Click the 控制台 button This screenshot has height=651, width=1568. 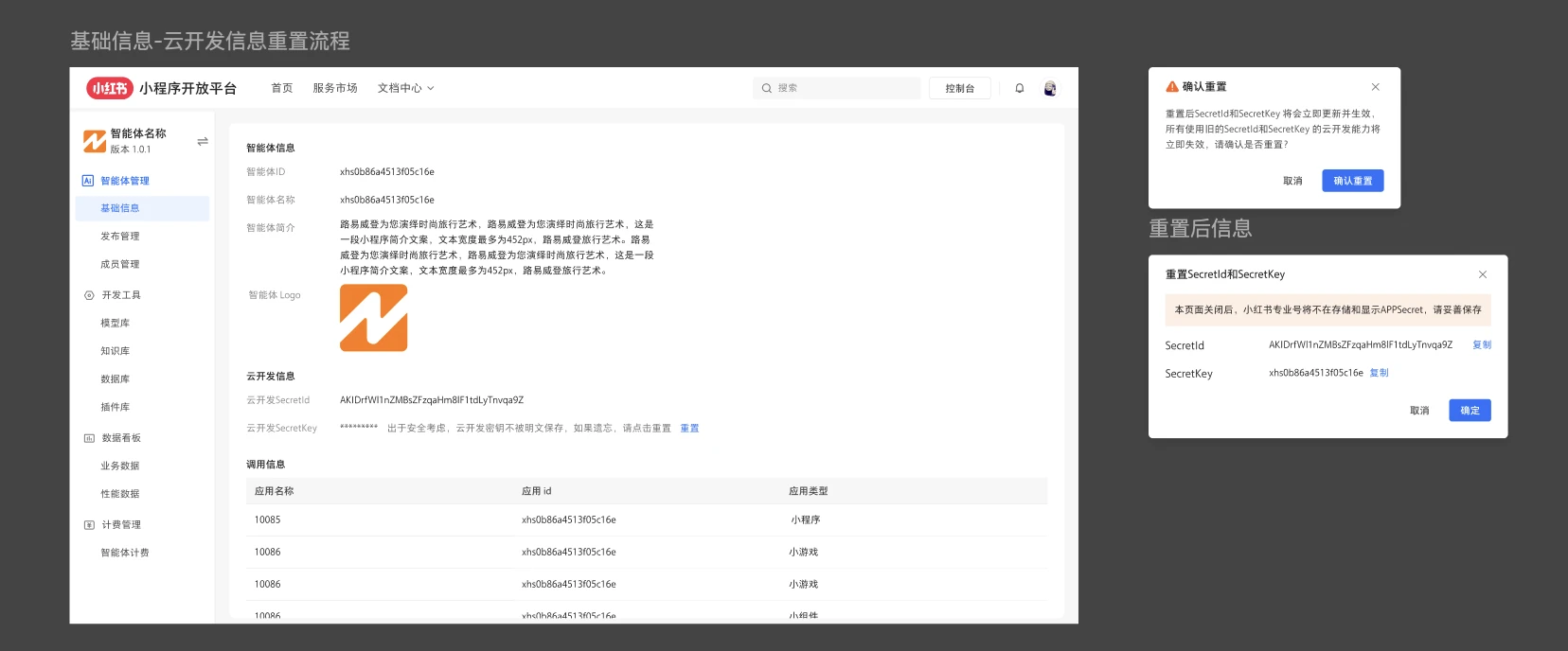pos(959,88)
